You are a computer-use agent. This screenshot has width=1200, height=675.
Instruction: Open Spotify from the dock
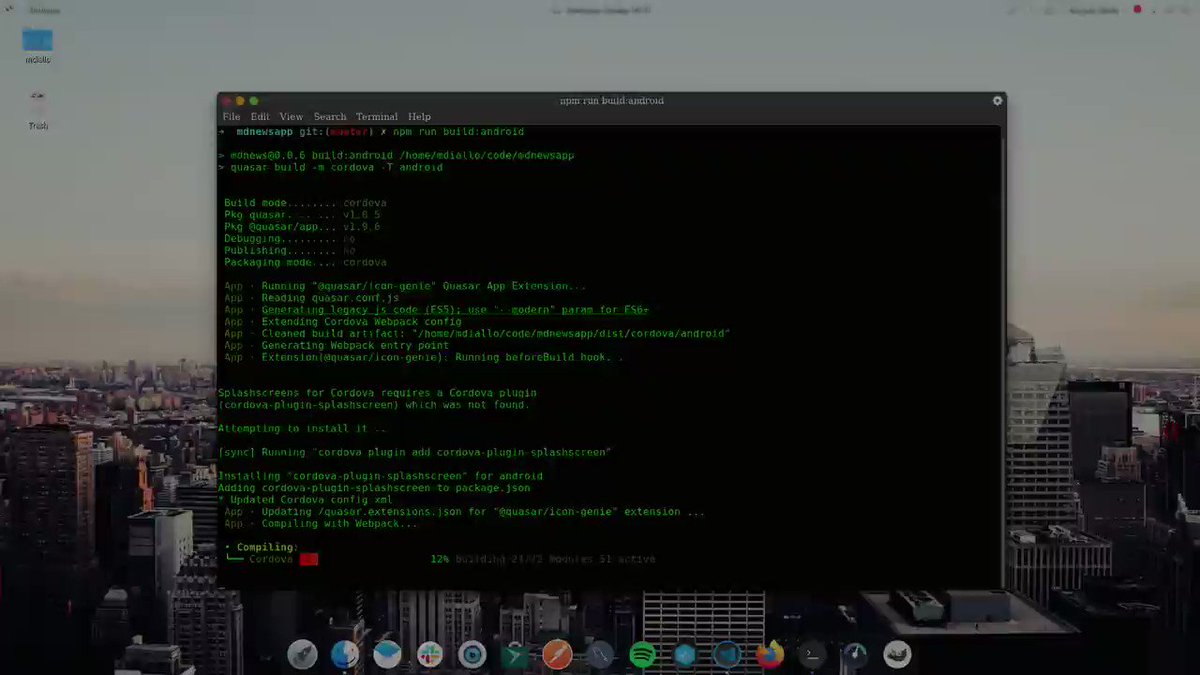pyautogui.click(x=642, y=655)
